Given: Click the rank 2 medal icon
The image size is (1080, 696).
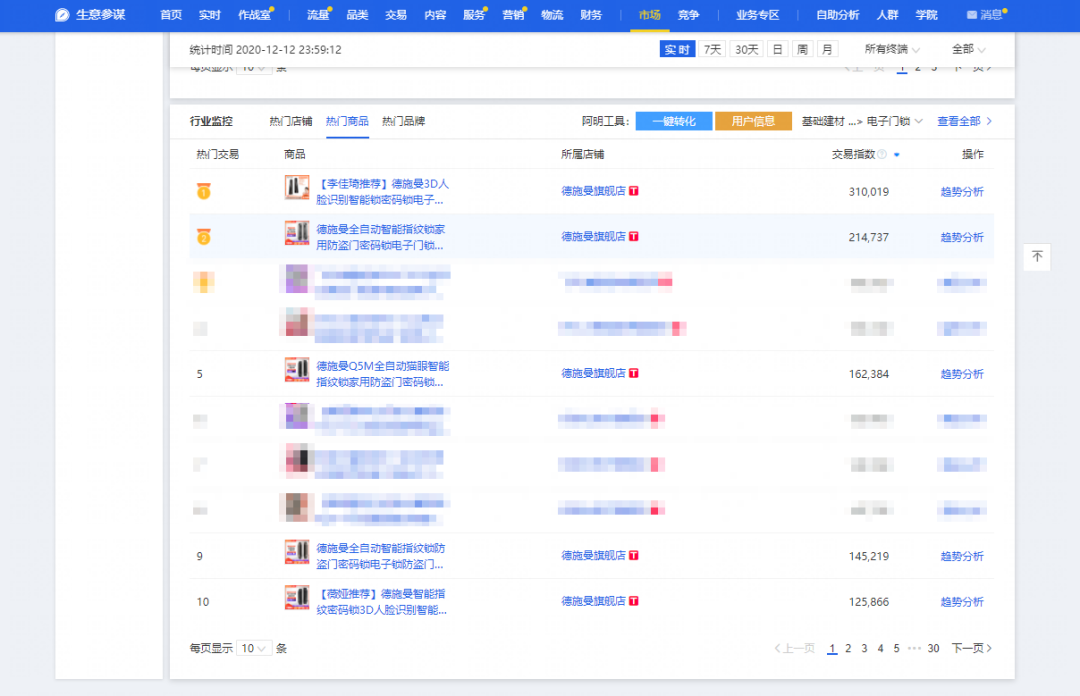Looking at the screenshot, I should pos(204,237).
